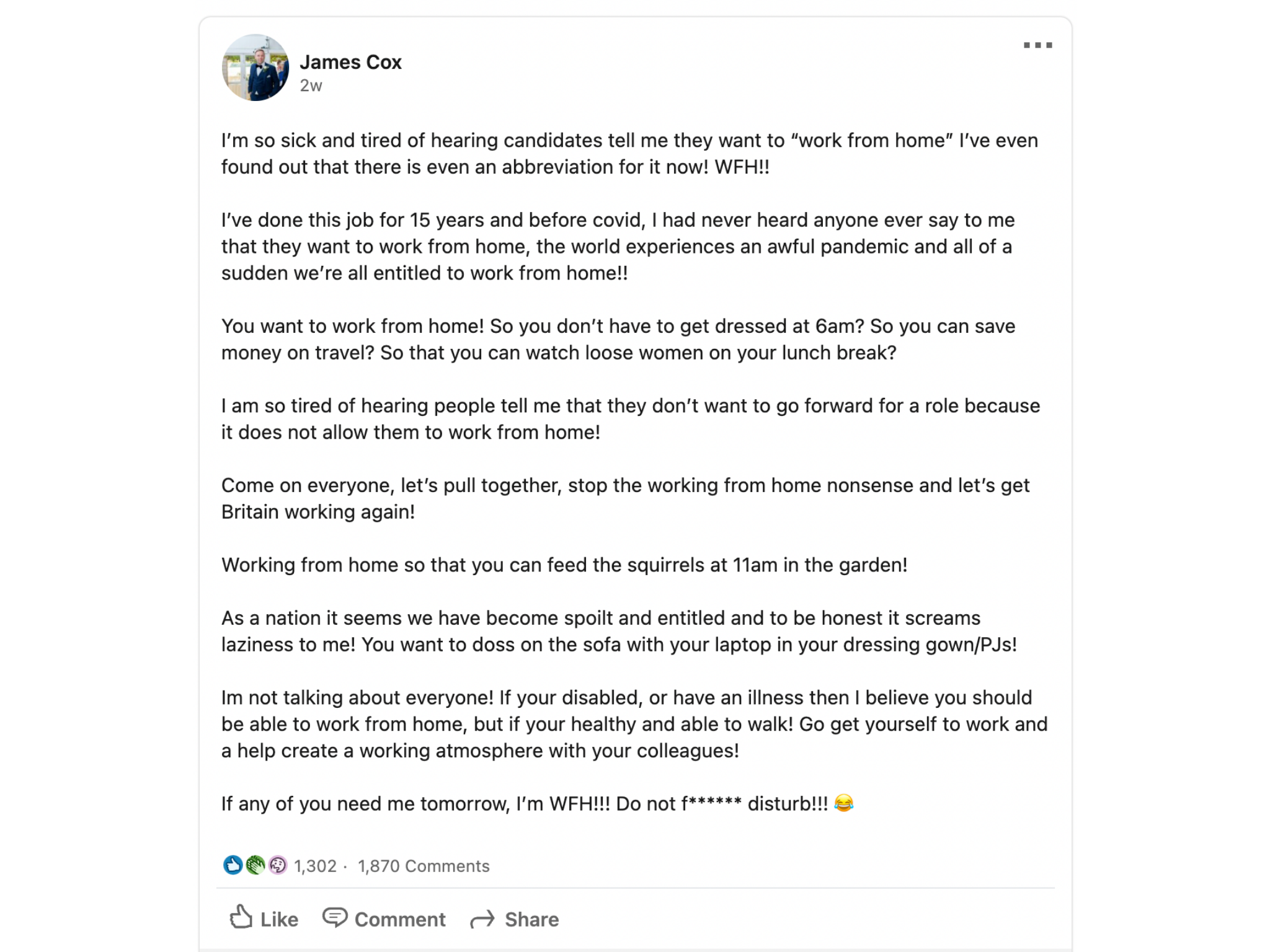Open the 1,870 Comments link
This screenshot has height=952, width=1270.
coord(424,866)
